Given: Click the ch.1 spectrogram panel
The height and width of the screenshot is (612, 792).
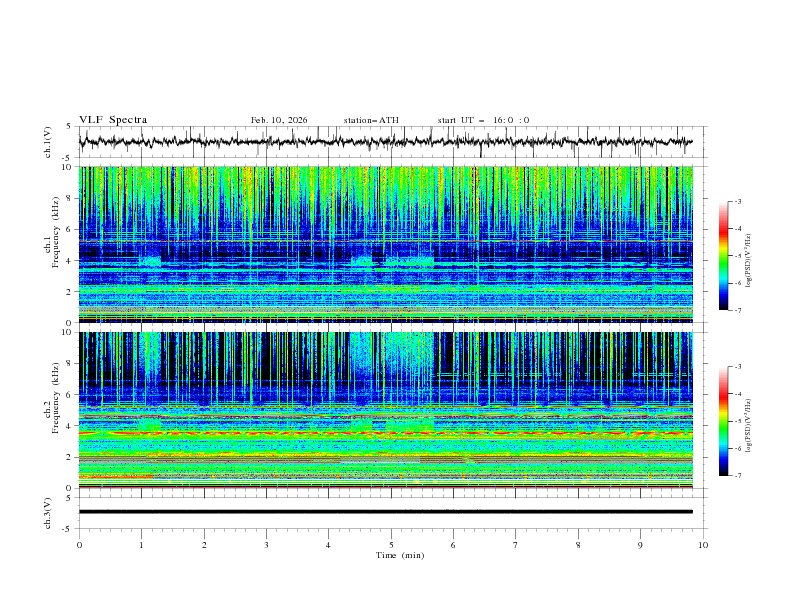Looking at the screenshot, I should (x=385, y=244).
